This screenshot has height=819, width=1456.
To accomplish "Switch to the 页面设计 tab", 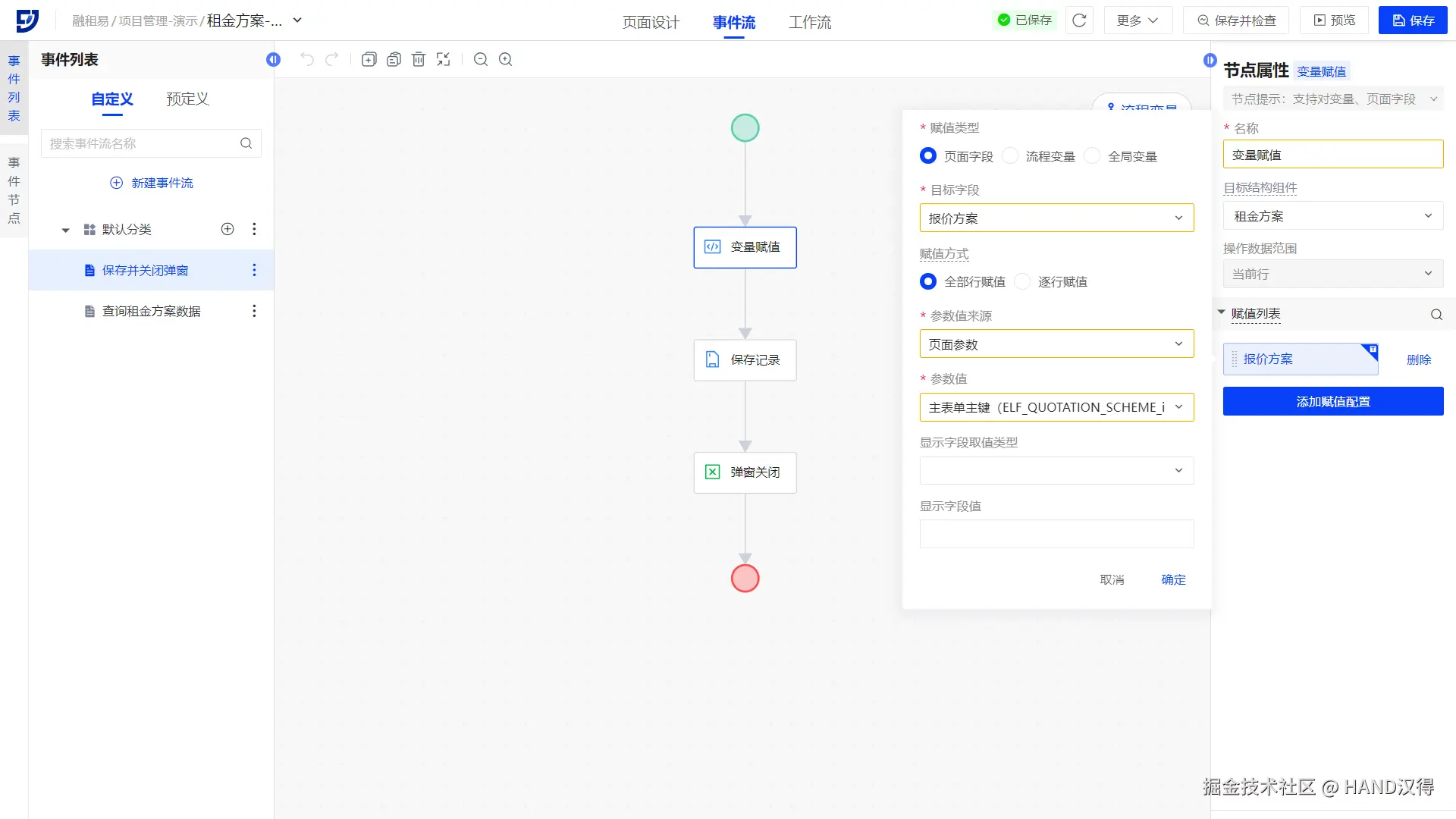I will pos(651,22).
